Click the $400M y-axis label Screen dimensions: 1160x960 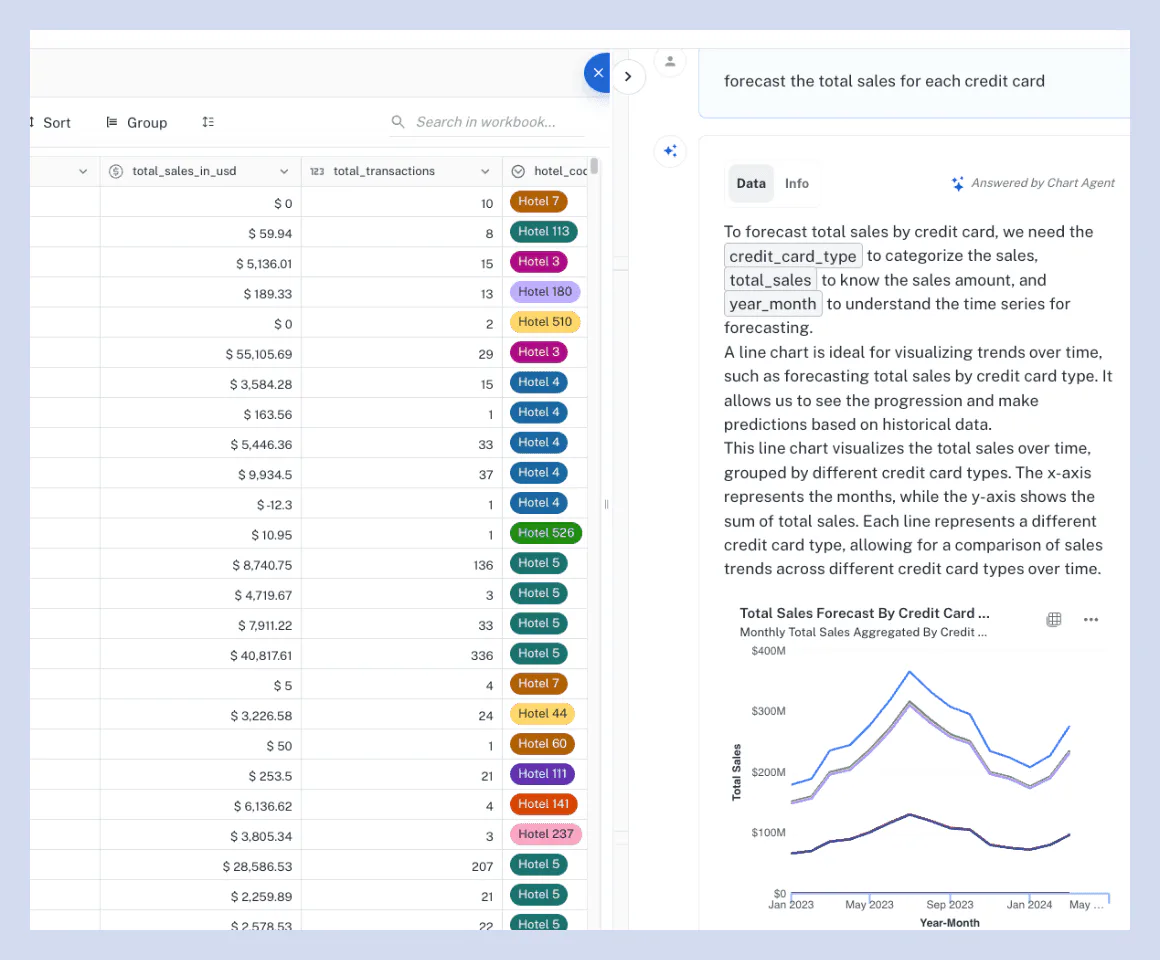(x=768, y=652)
